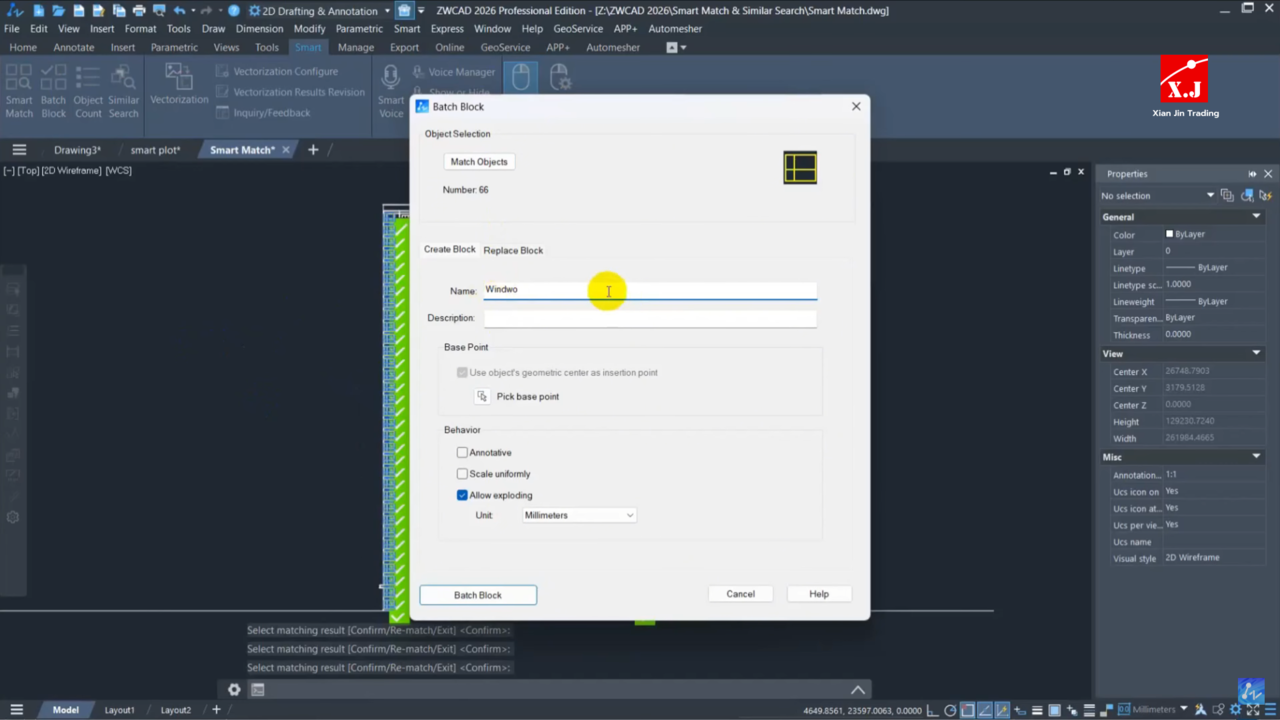Open the Unit Millimeters dropdown
The width and height of the screenshot is (1280, 720).
point(579,515)
